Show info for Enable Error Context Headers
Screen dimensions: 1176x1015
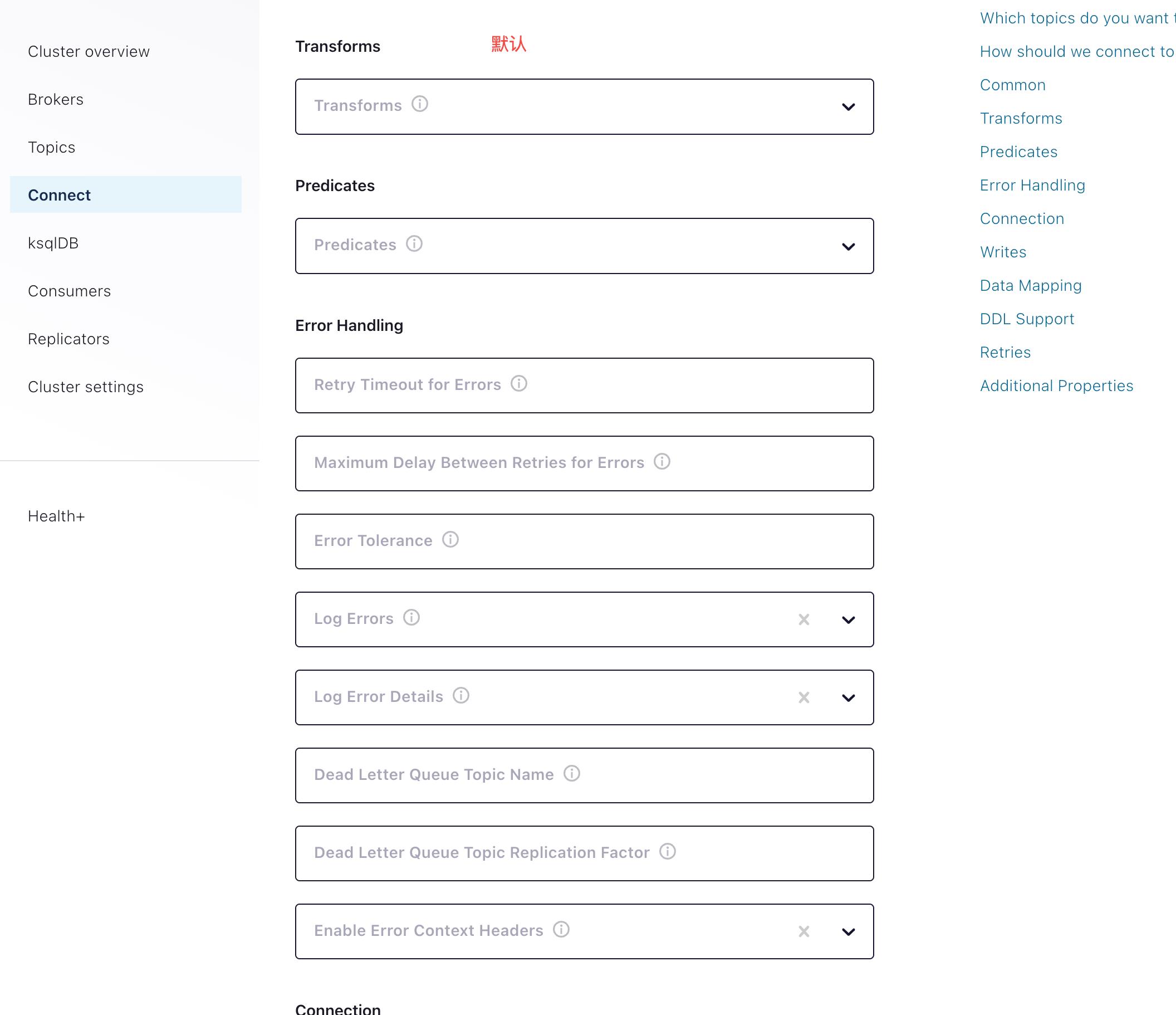(x=561, y=929)
